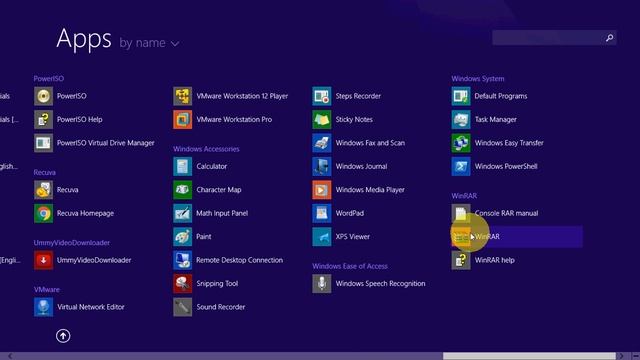Image resolution: width=640 pixels, height=360 pixels.
Task: Click the up arrow to return to Start
Action: [63, 336]
